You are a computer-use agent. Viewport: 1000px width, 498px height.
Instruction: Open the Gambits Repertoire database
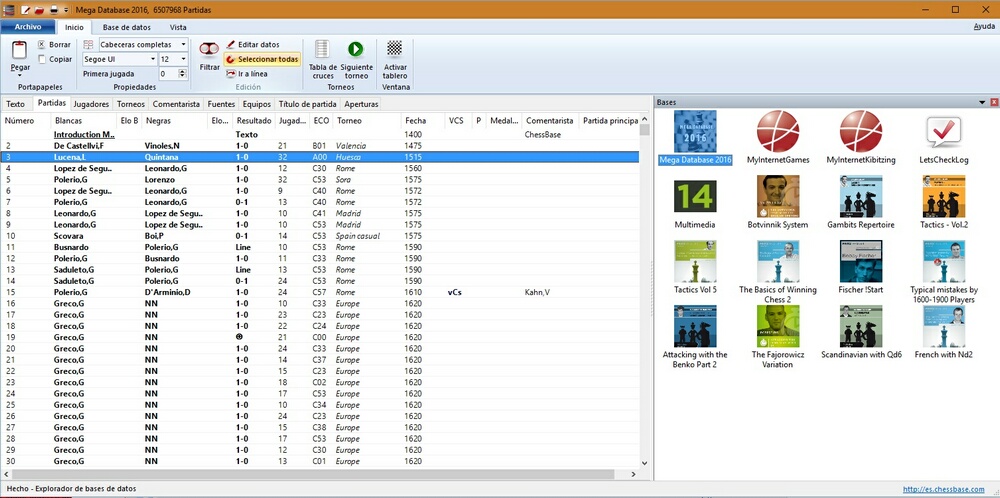860,196
